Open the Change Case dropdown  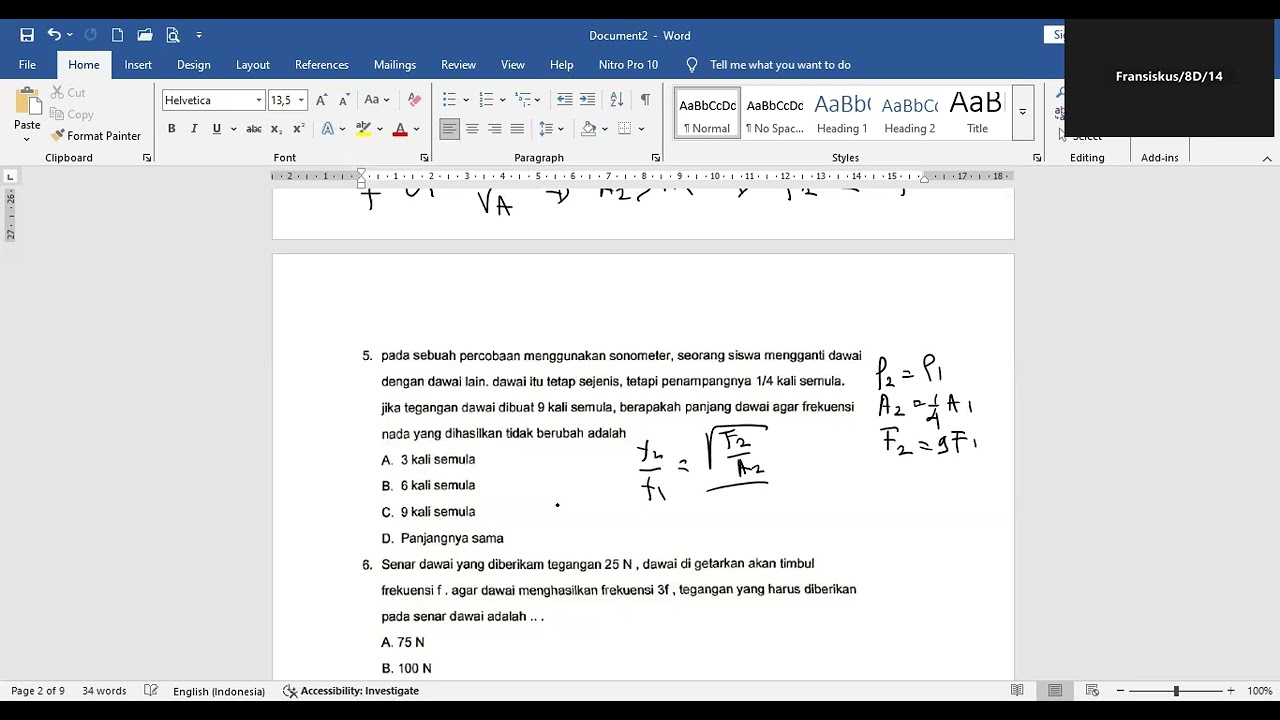pyautogui.click(x=377, y=100)
